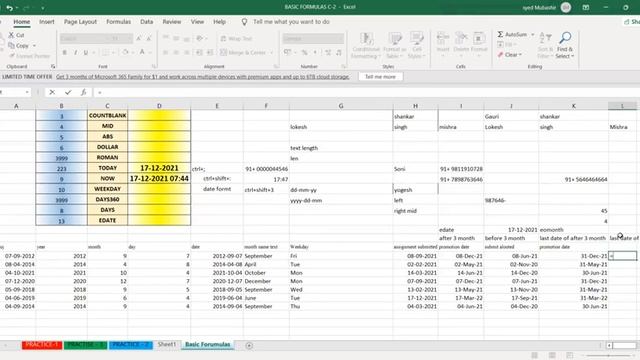
Task: Open Sort & Filter menu
Action: tap(544, 46)
